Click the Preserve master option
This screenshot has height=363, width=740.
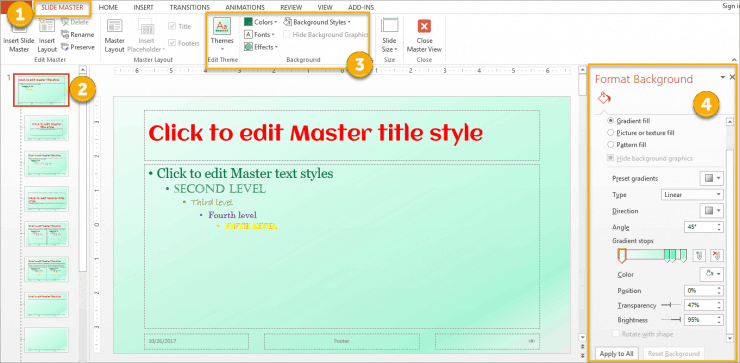77,47
